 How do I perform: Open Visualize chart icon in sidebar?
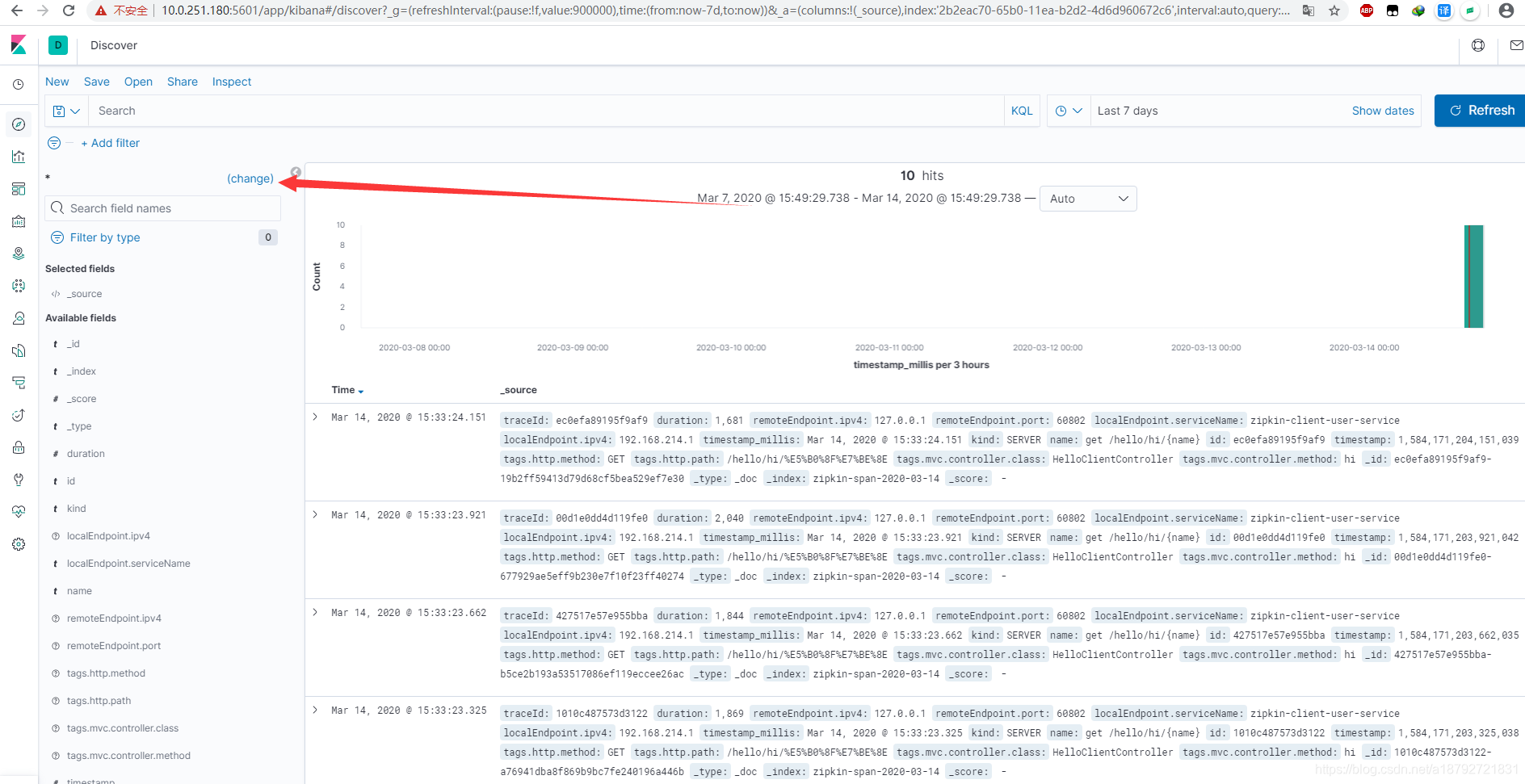pos(19,157)
